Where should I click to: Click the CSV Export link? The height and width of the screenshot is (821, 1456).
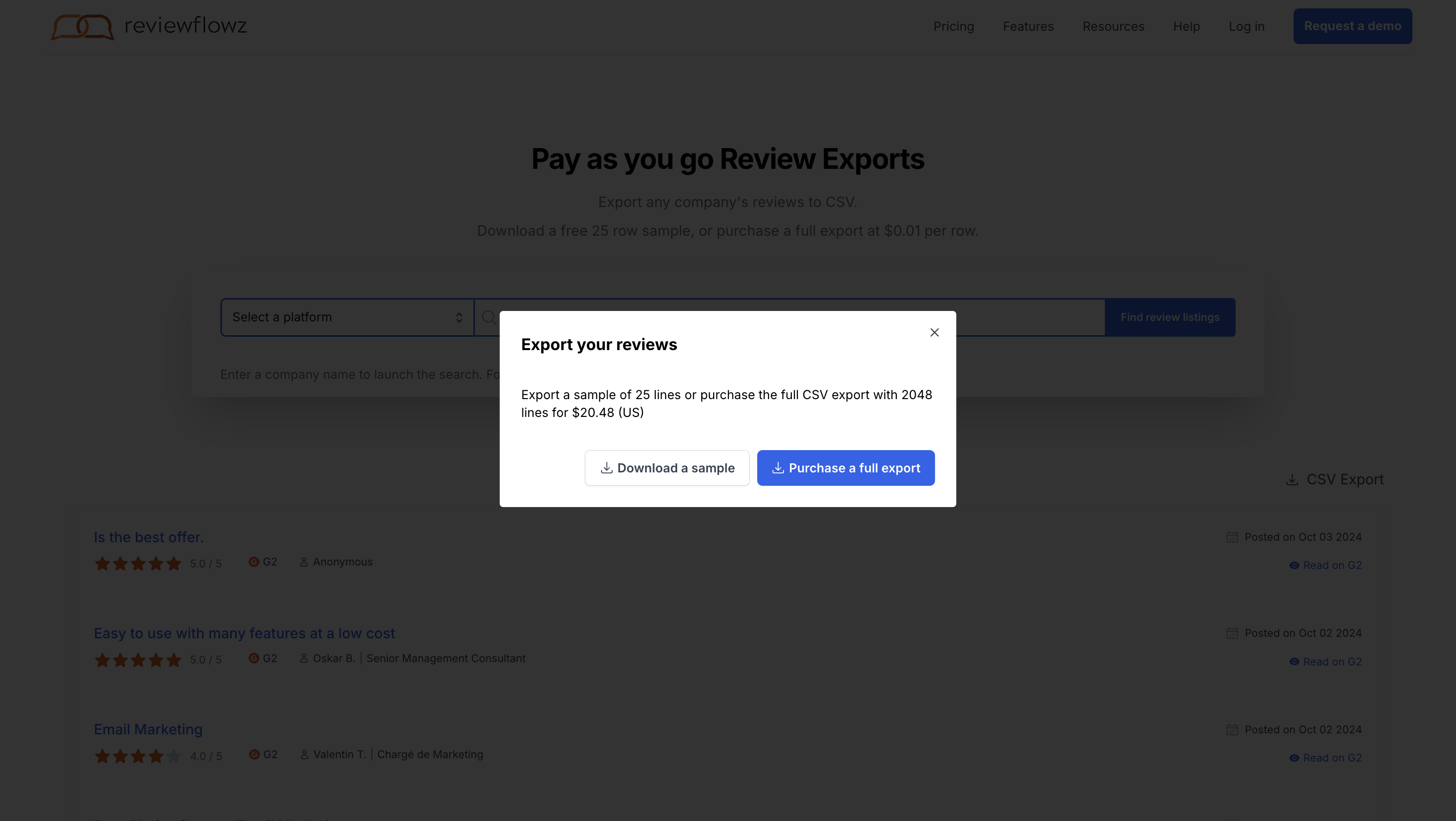point(1335,479)
